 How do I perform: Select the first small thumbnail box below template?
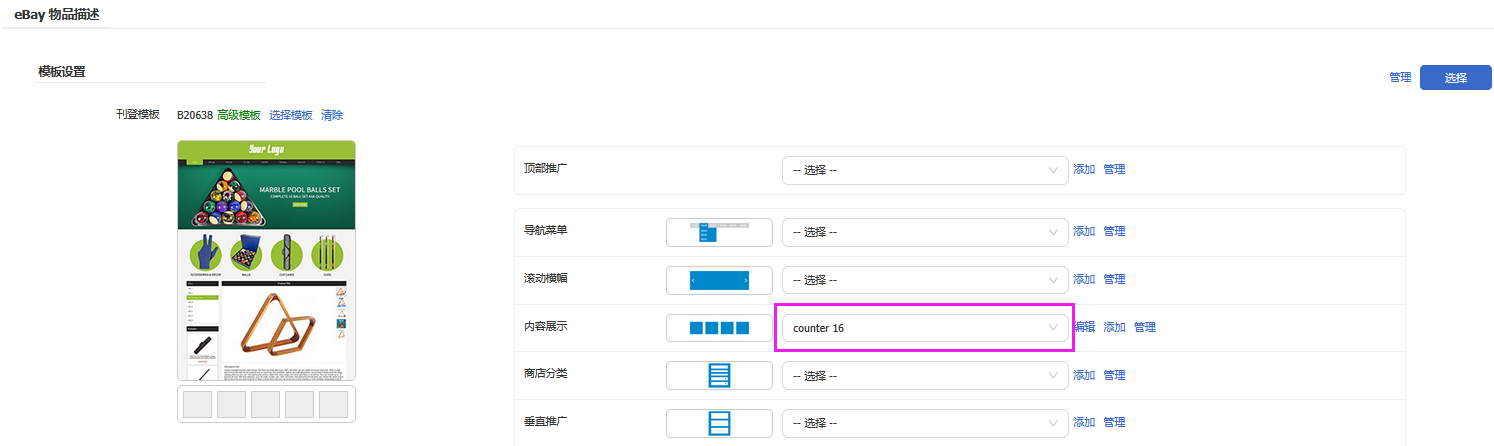coord(198,405)
